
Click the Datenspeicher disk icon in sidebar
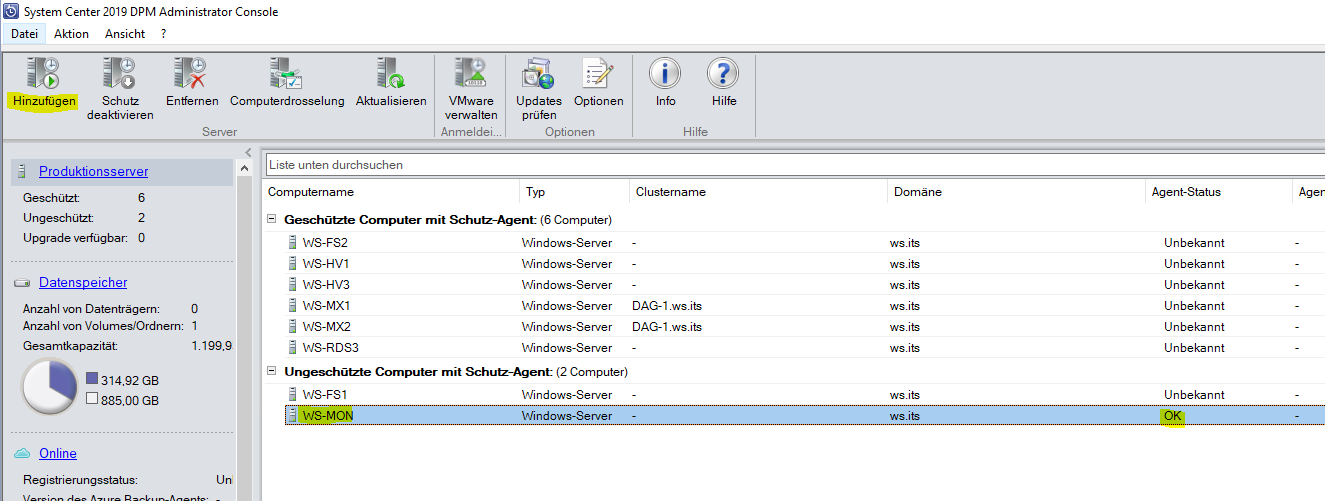coord(23,283)
